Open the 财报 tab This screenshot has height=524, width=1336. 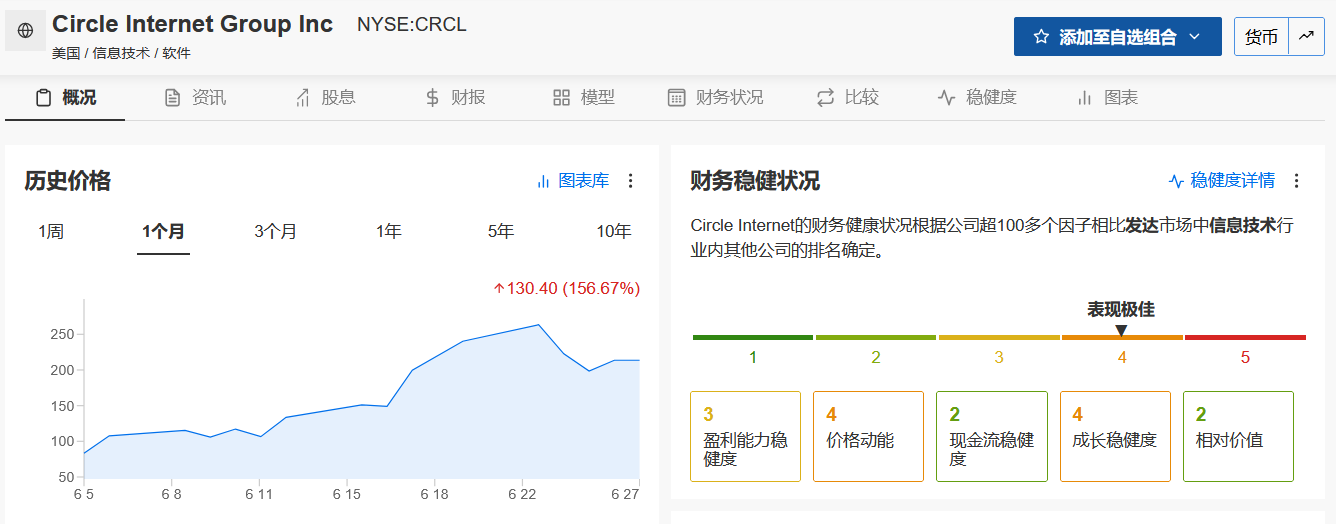point(455,97)
